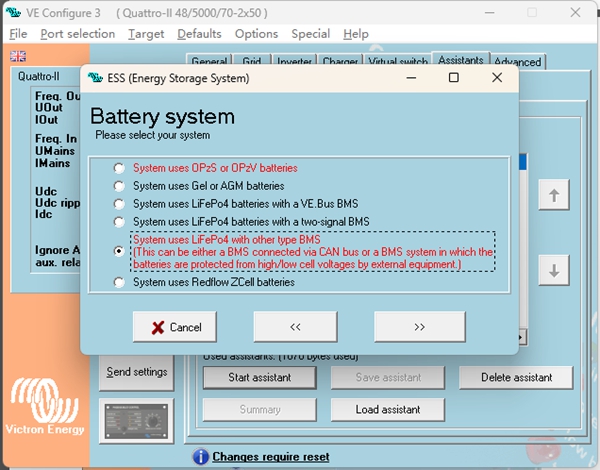This screenshot has height=470, width=600.
Task: Click the VE Configure title bar app icon
Action: click(13, 13)
